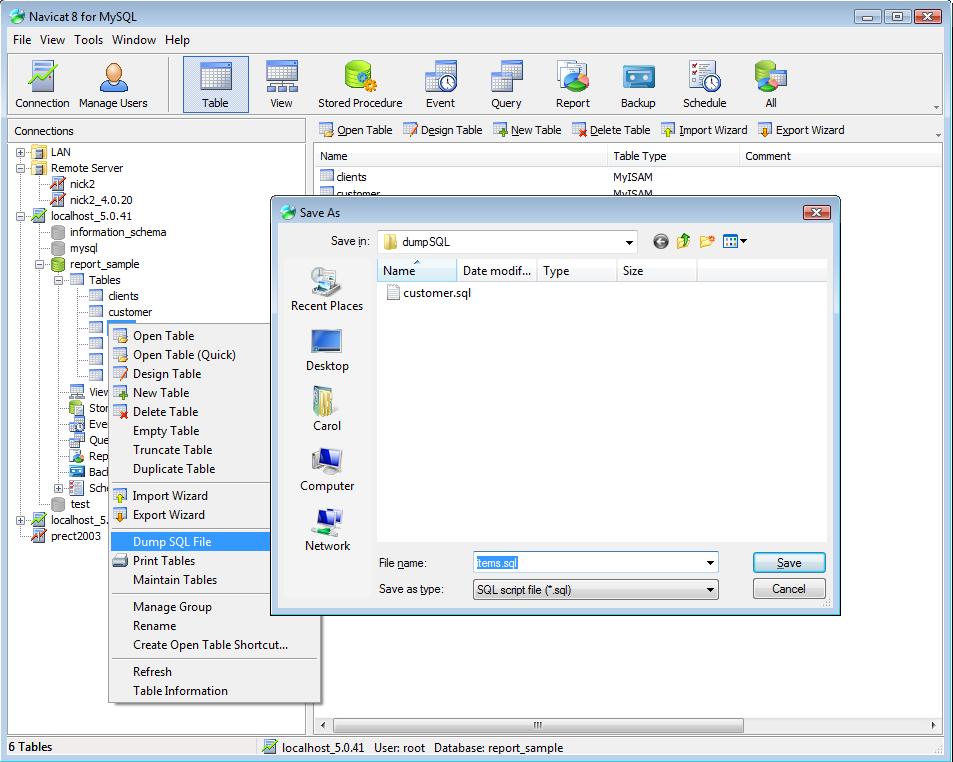The image size is (953, 762).
Task: Open the View menu button in Save As
Action: pos(735,242)
